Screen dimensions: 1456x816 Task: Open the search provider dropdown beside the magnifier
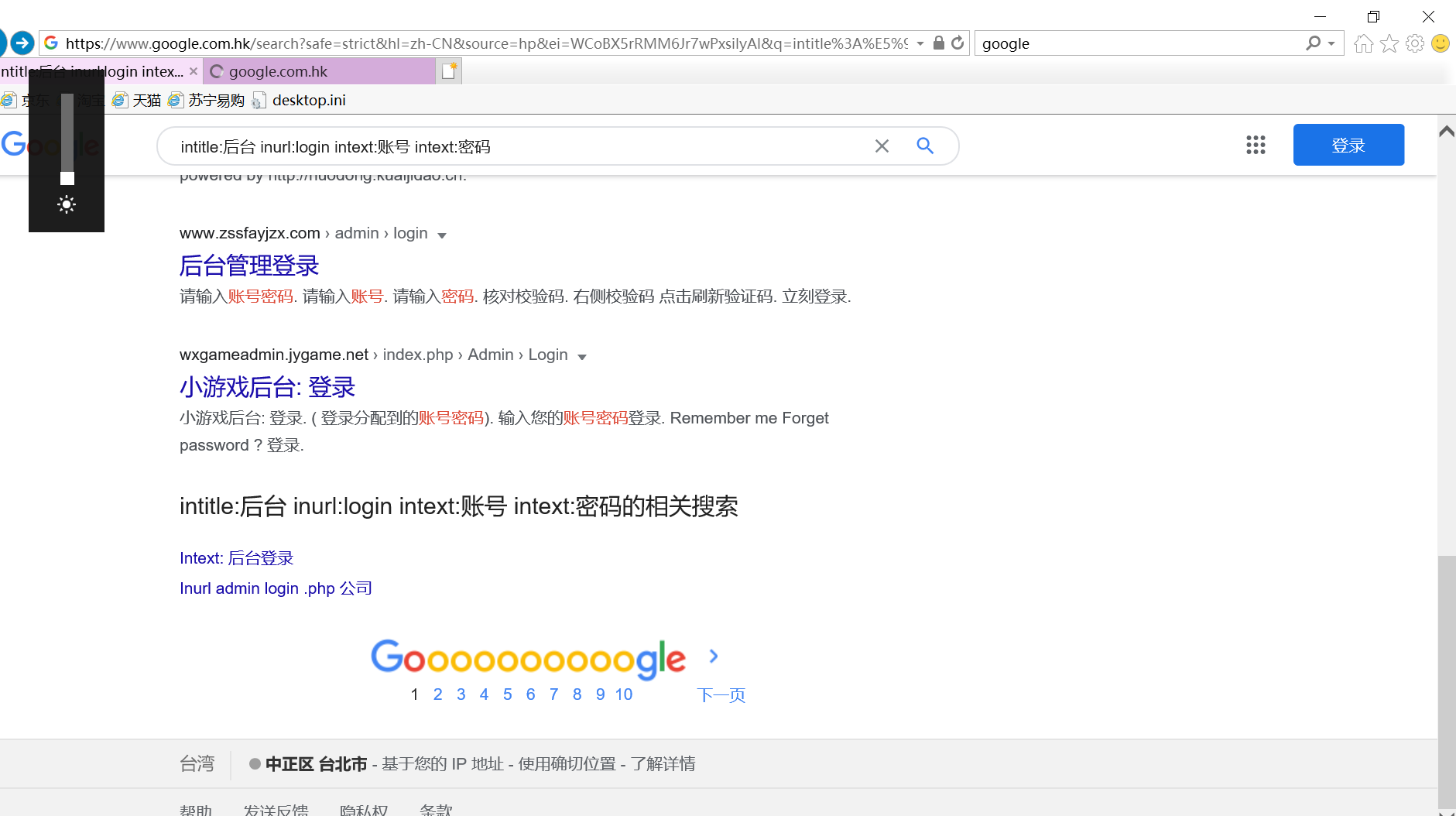coord(1331,43)
